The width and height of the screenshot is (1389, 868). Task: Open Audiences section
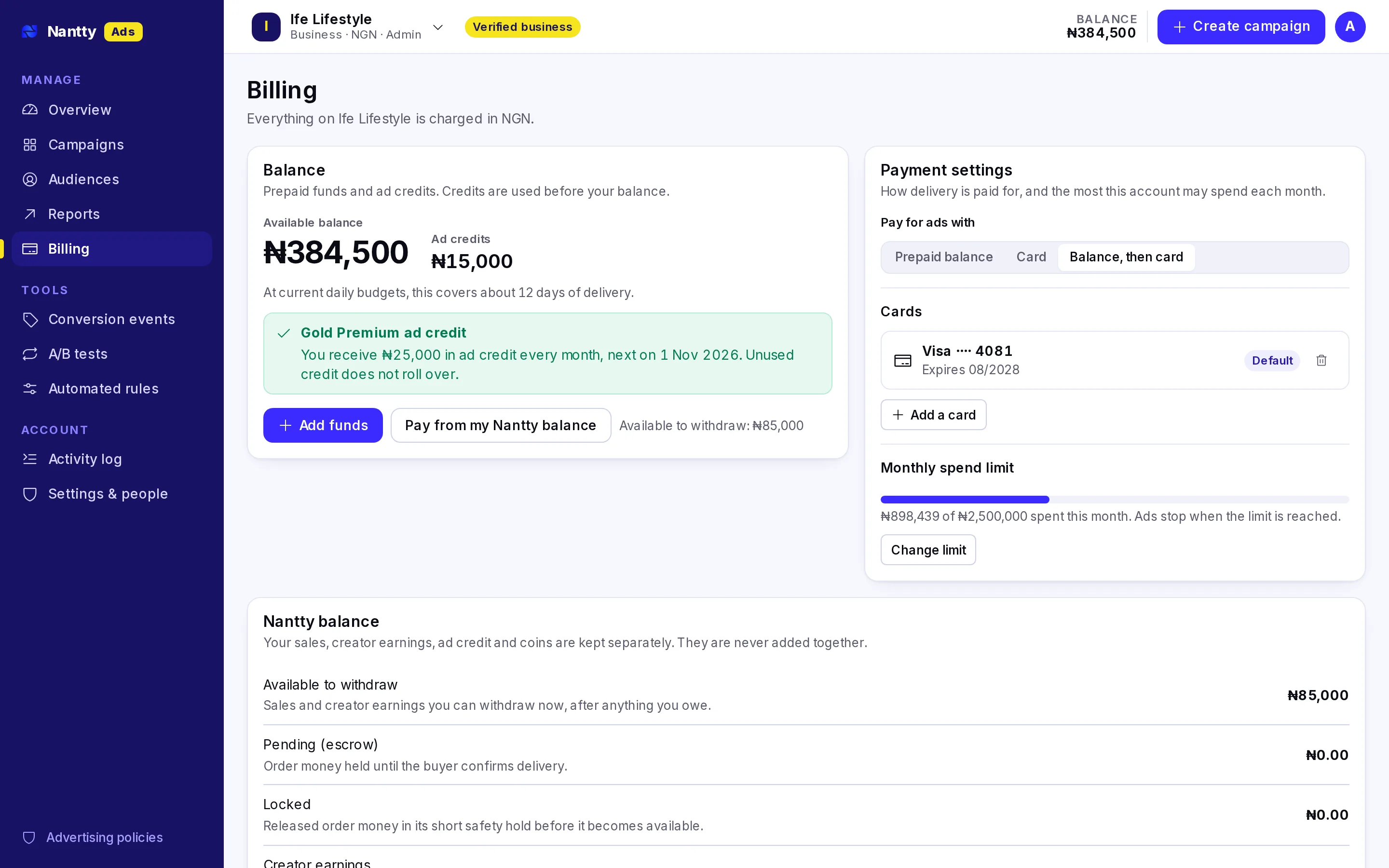pos(112,179)
